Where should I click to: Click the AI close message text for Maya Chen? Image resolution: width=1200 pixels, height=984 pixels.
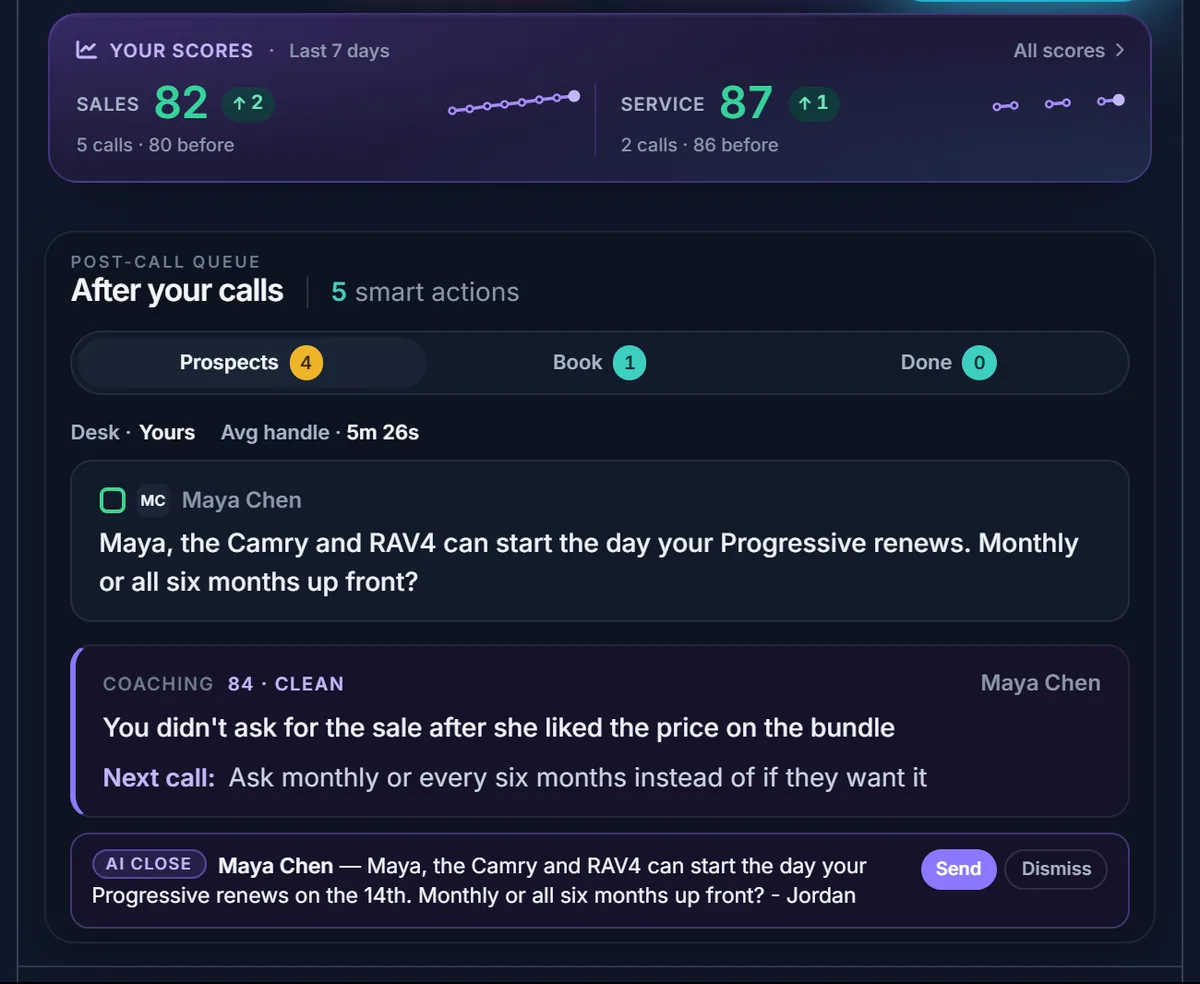pyautogui.click(x=479, y=880)
